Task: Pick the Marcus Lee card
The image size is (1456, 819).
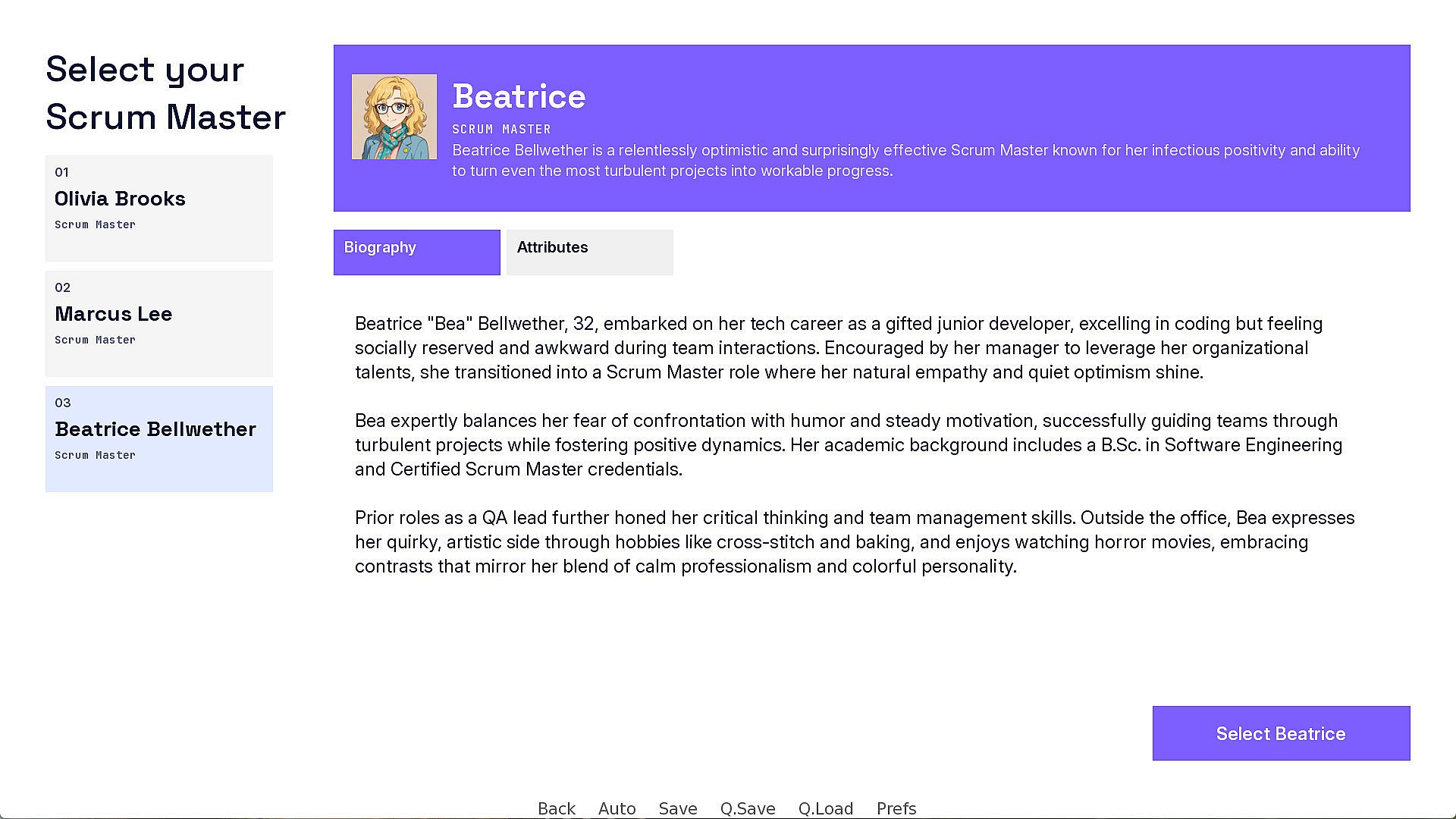Action: pos(159,324)
